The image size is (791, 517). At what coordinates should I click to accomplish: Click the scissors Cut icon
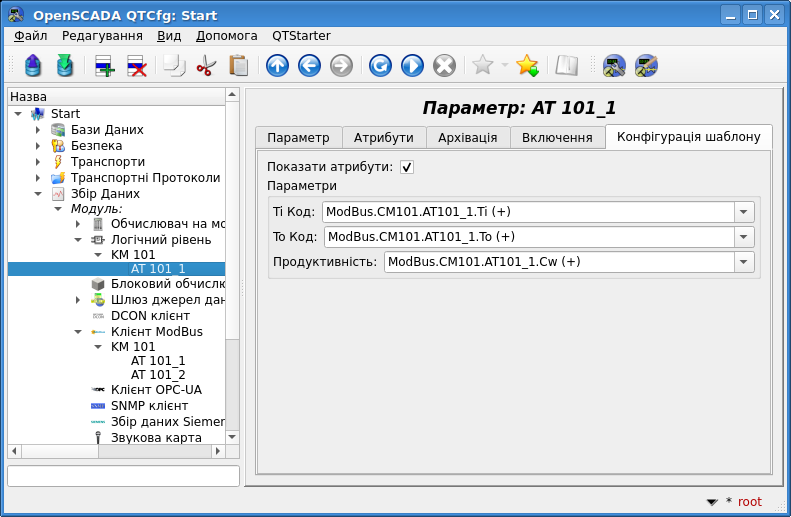(x=206, y=66)
